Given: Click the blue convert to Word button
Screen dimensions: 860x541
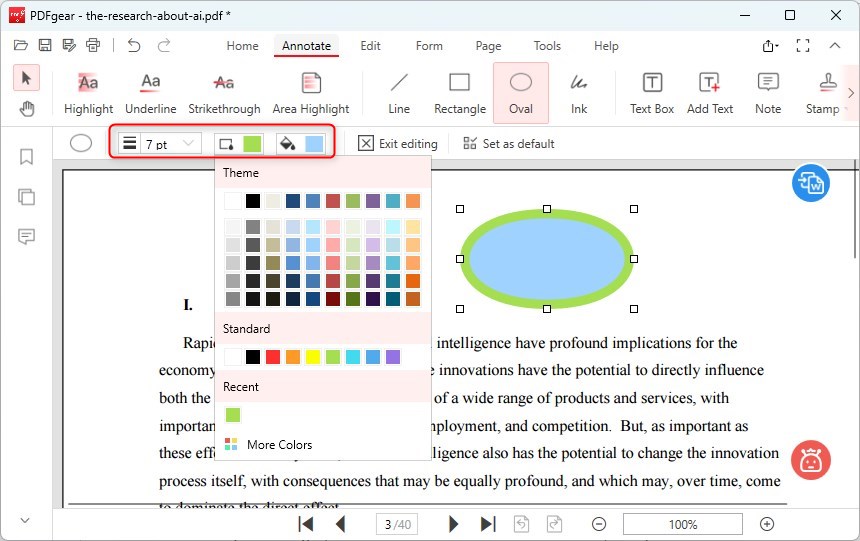Looking at the screenshot, I should pyautogui.click(x=811, y=183).
